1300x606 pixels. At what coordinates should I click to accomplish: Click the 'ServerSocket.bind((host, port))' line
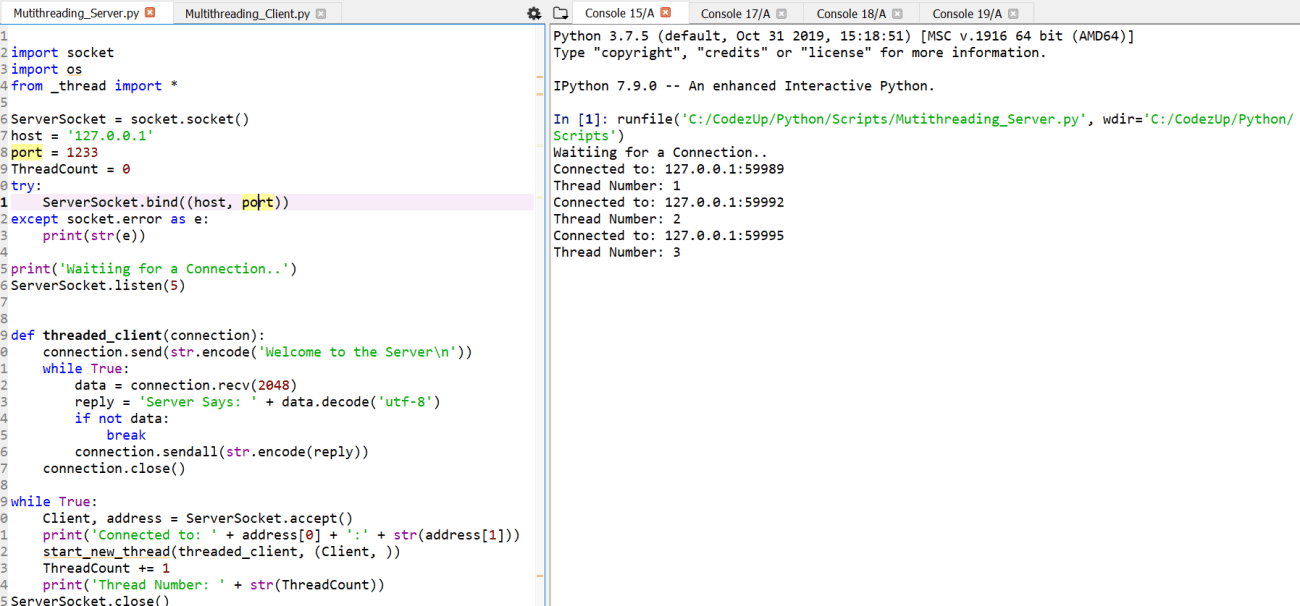coord(166,202)
